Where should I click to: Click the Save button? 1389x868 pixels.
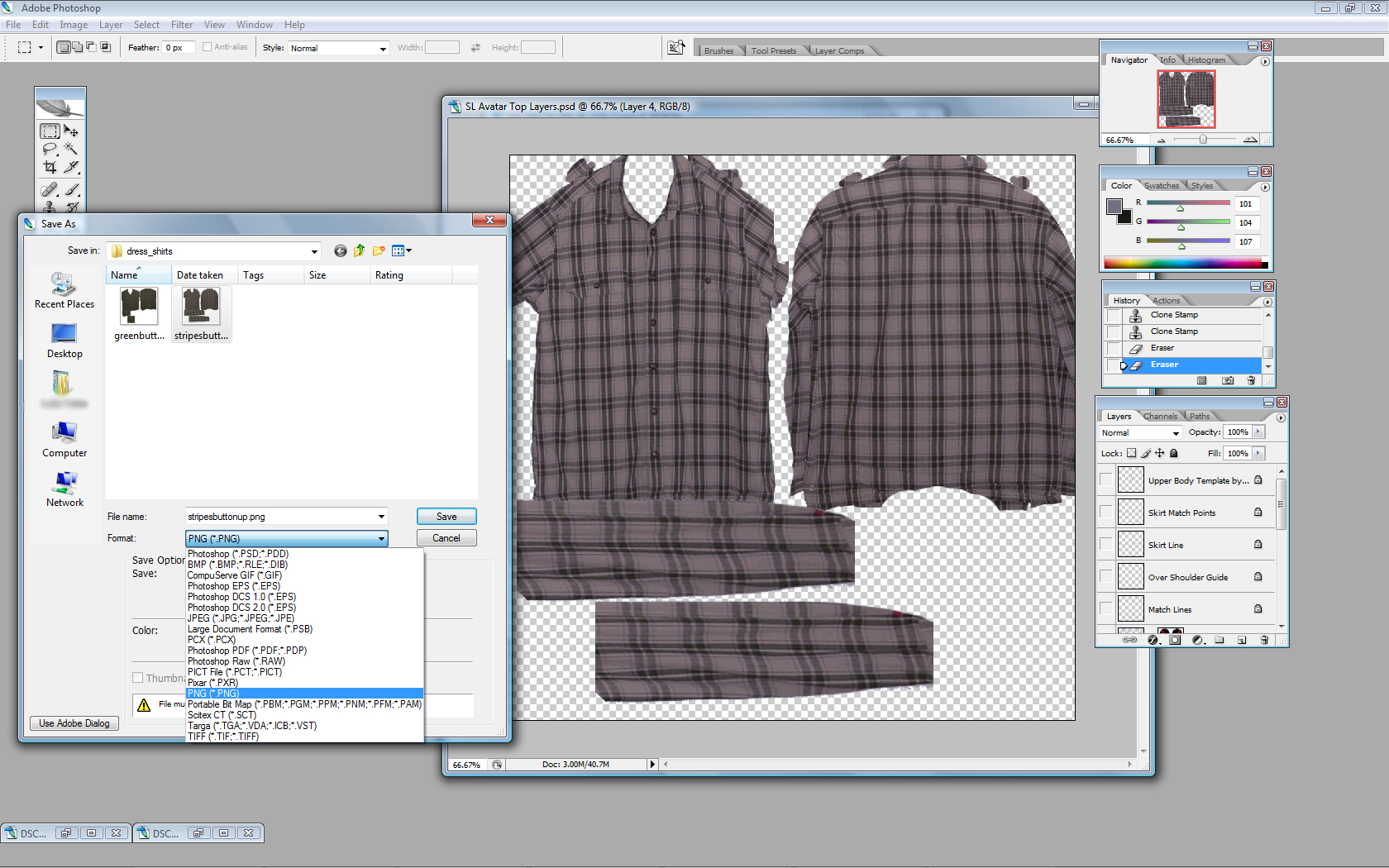446,517
